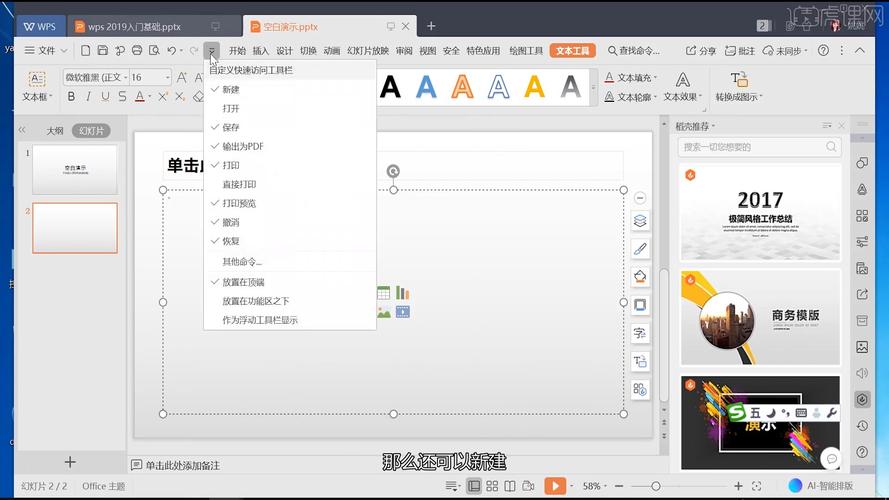
Task: Click the shape fill bucket icon beside slide
Action: click(640, 277)
